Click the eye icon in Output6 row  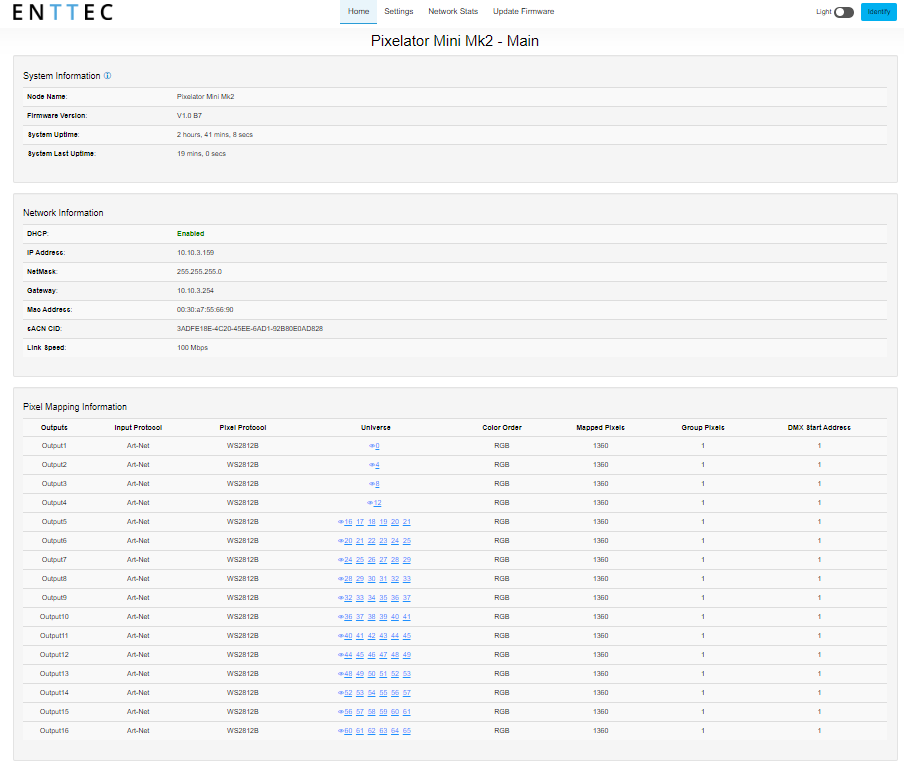[341, 541]
